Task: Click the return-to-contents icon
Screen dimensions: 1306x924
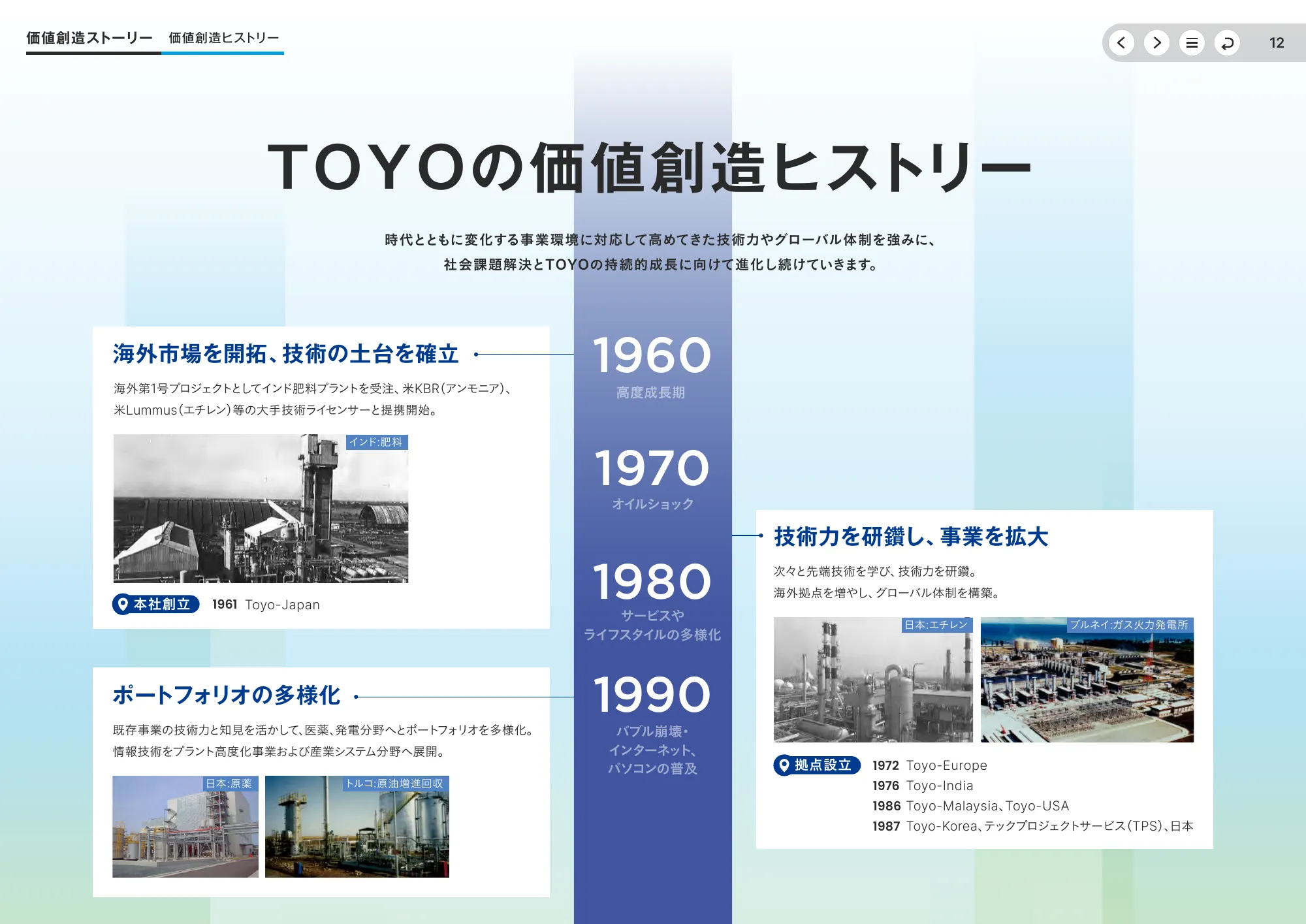Action: (1228, 43)
